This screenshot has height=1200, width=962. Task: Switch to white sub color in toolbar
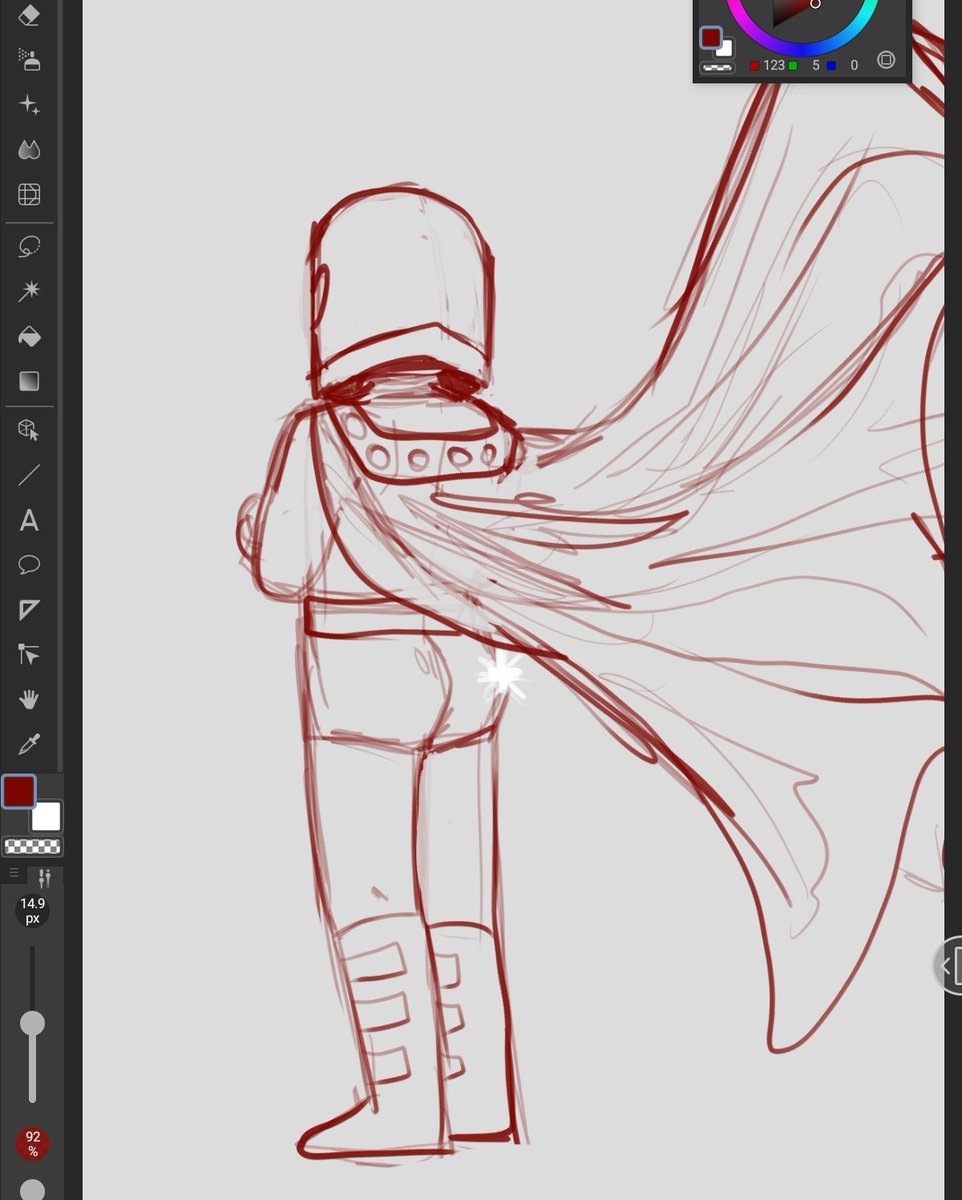point(46,817)
